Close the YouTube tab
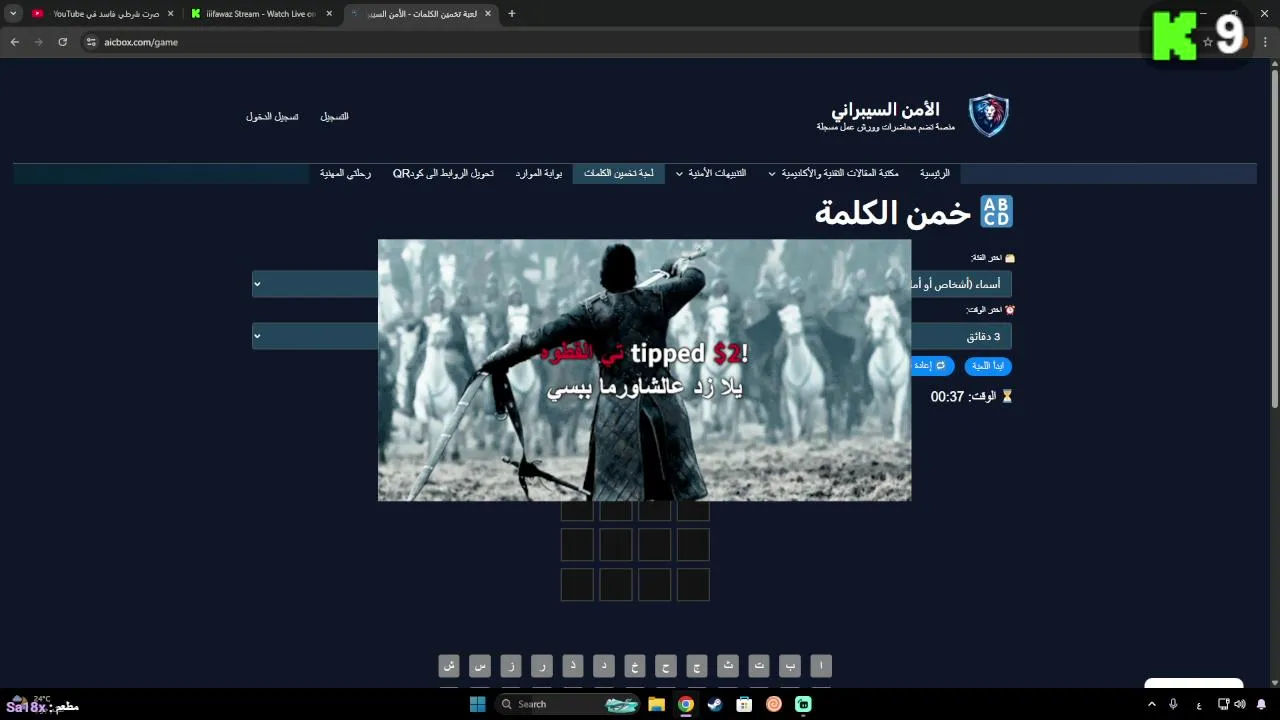1280x720 pixels. coord(170,14)
